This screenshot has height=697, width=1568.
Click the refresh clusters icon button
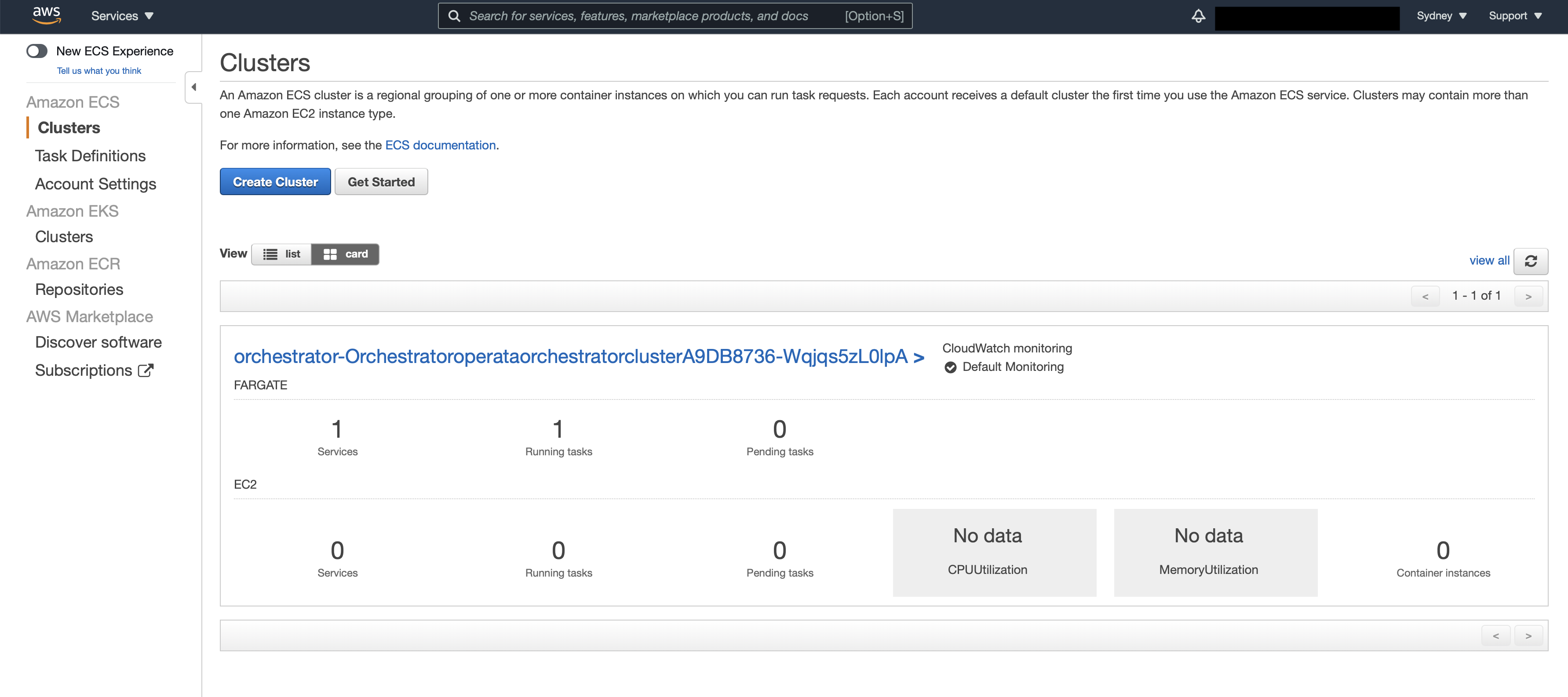[x=1530, y=261]
